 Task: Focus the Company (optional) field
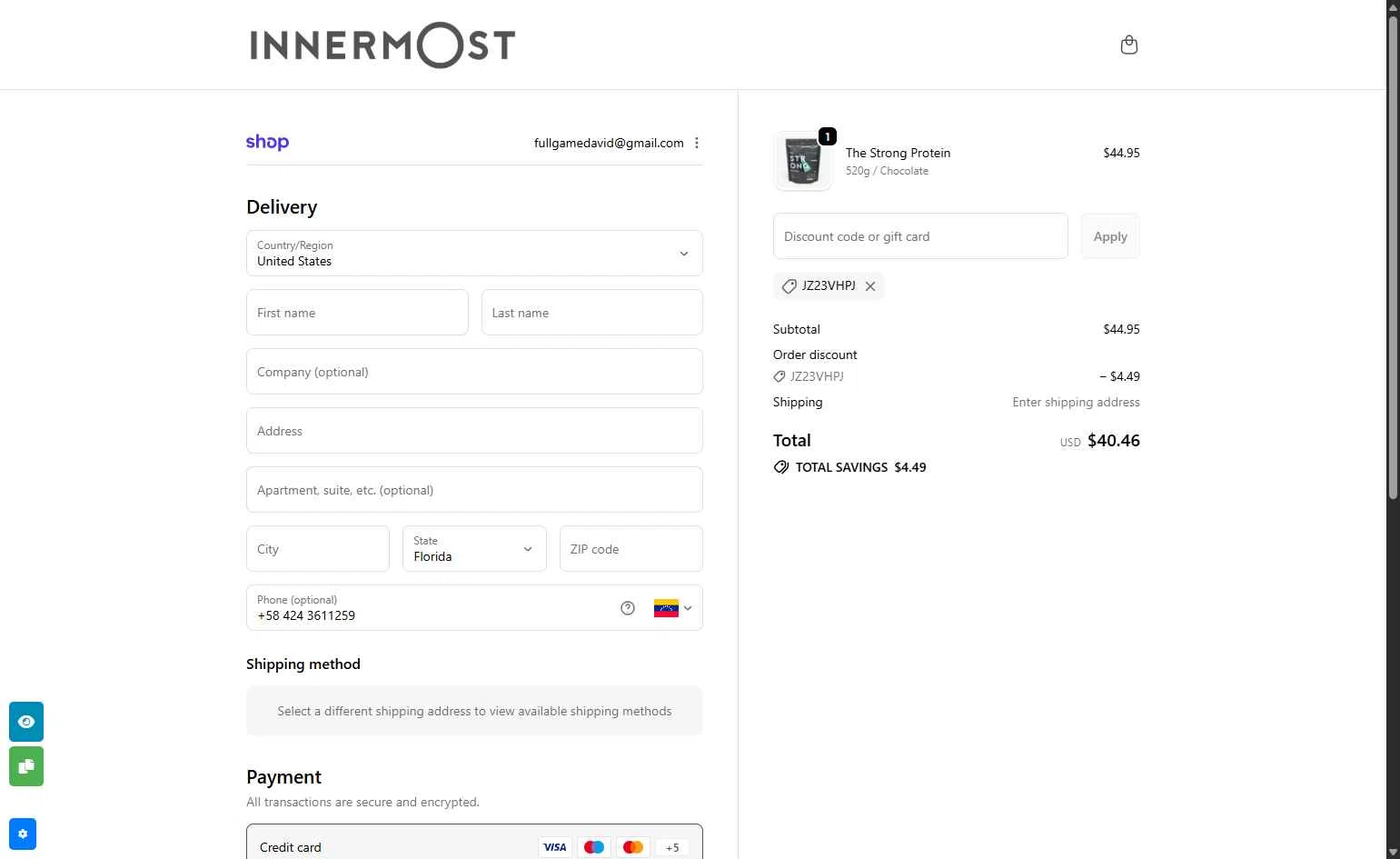(474, 372)
